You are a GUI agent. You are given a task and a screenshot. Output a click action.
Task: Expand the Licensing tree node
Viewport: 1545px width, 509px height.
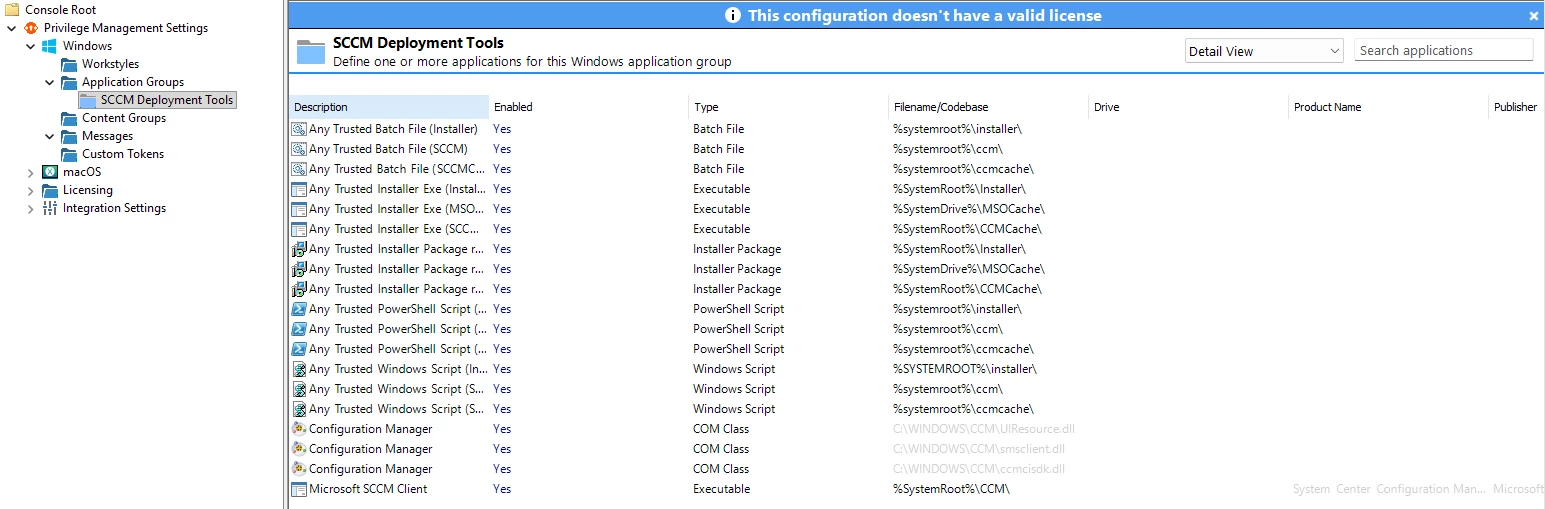pyautogui.click(x=30, y=190)
